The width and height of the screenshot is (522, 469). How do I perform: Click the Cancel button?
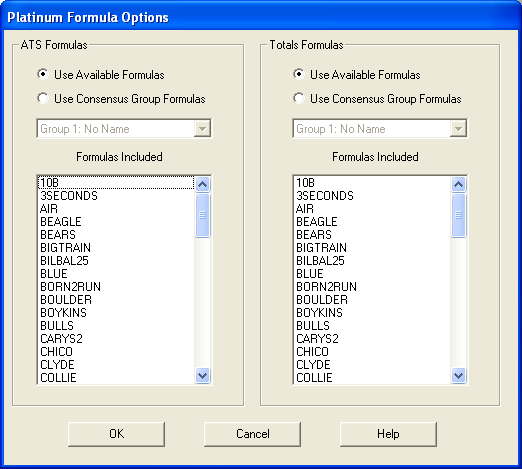point(252,434)
